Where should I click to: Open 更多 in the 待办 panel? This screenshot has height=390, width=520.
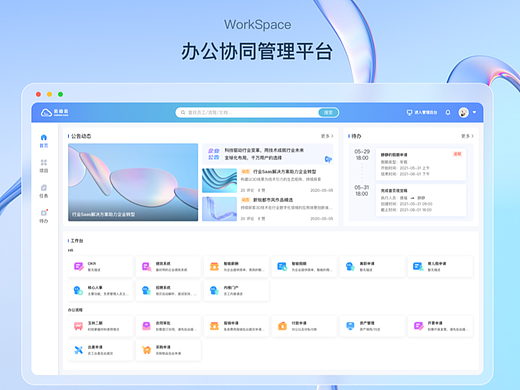467,136
